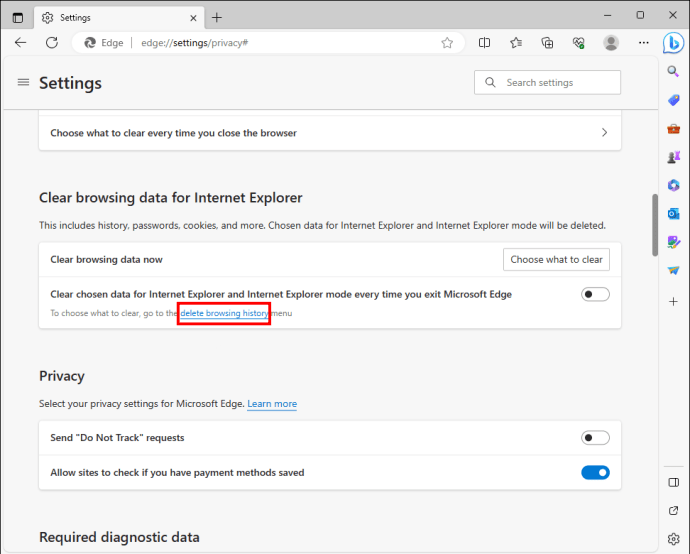Open the Outlook sidebar icon
The width and height of the screenshot is (690, 554).
[673, 214]
